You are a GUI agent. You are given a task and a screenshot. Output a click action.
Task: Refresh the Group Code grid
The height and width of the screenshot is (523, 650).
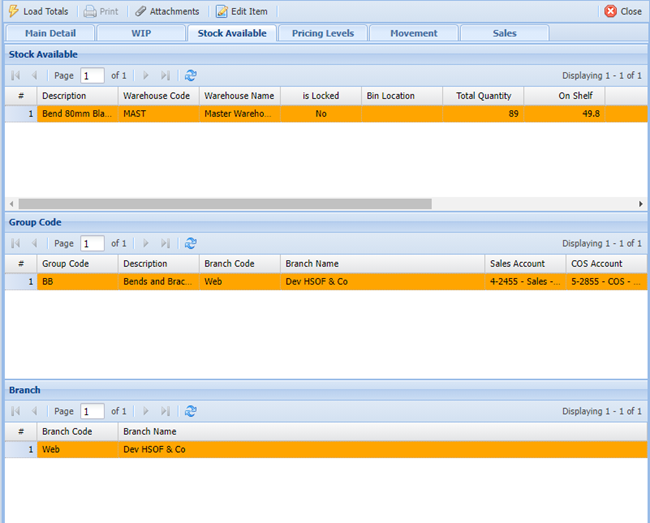pyautogui.click(x=191, y=243)
